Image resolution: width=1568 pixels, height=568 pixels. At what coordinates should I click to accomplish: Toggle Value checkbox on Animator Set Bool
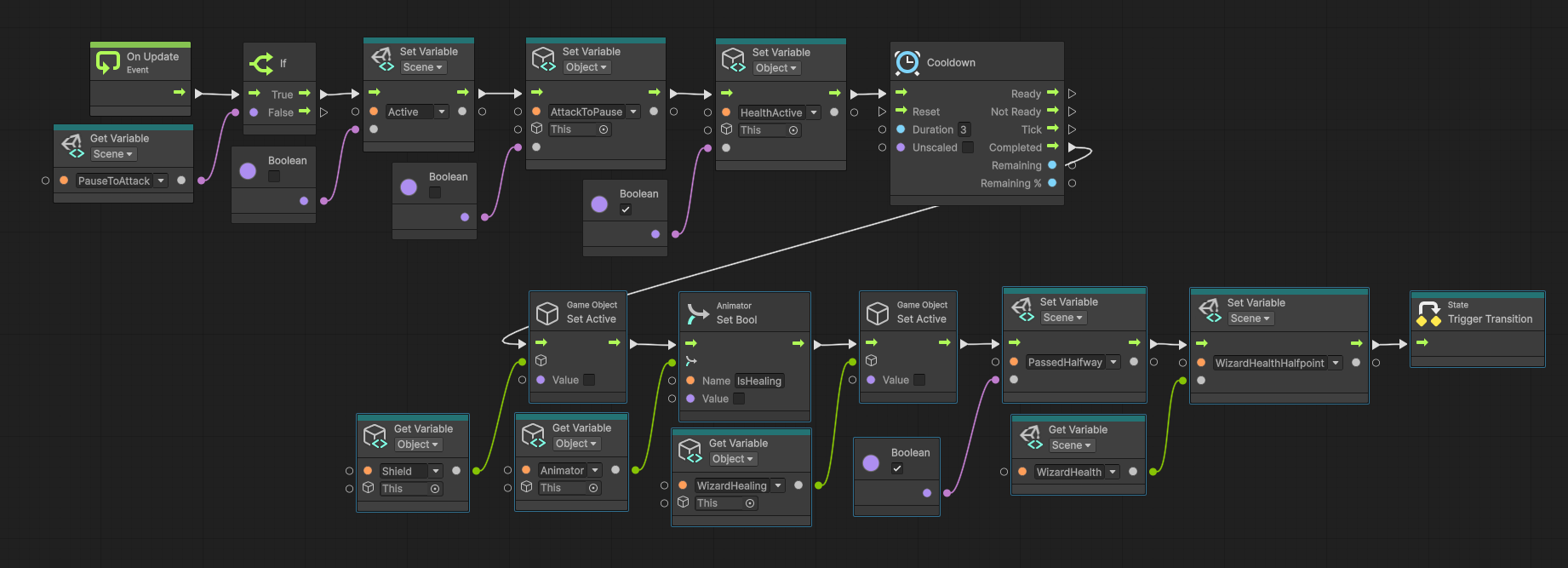point(739,399)
